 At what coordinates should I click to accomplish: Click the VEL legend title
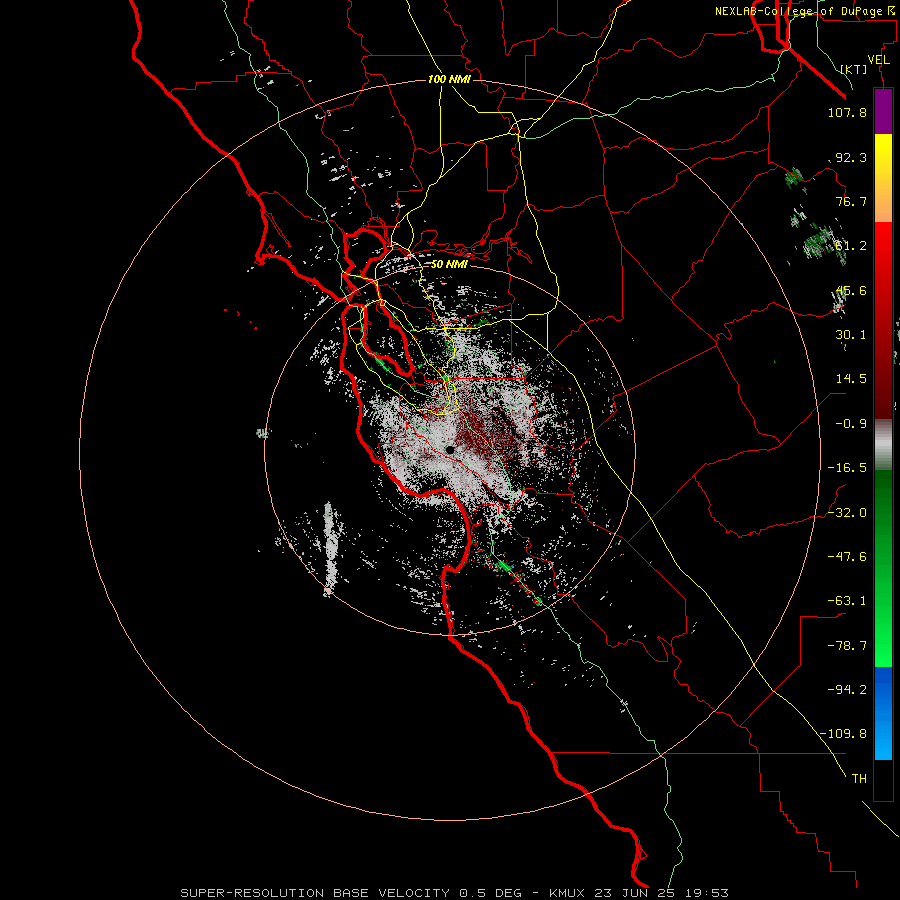tap(878, 60)
